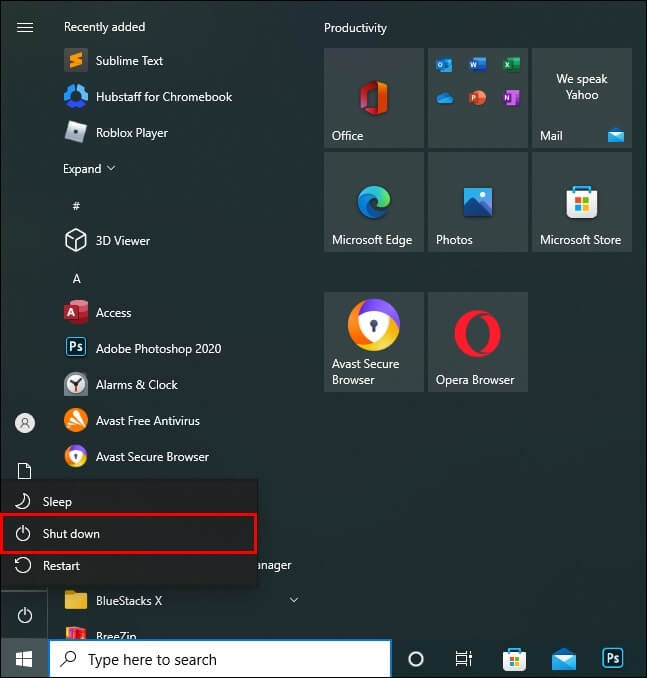Image resolution: width=647 pixels, height=678 pixels.
Task: Open the Microsoft Store tile
Action: 581,202
